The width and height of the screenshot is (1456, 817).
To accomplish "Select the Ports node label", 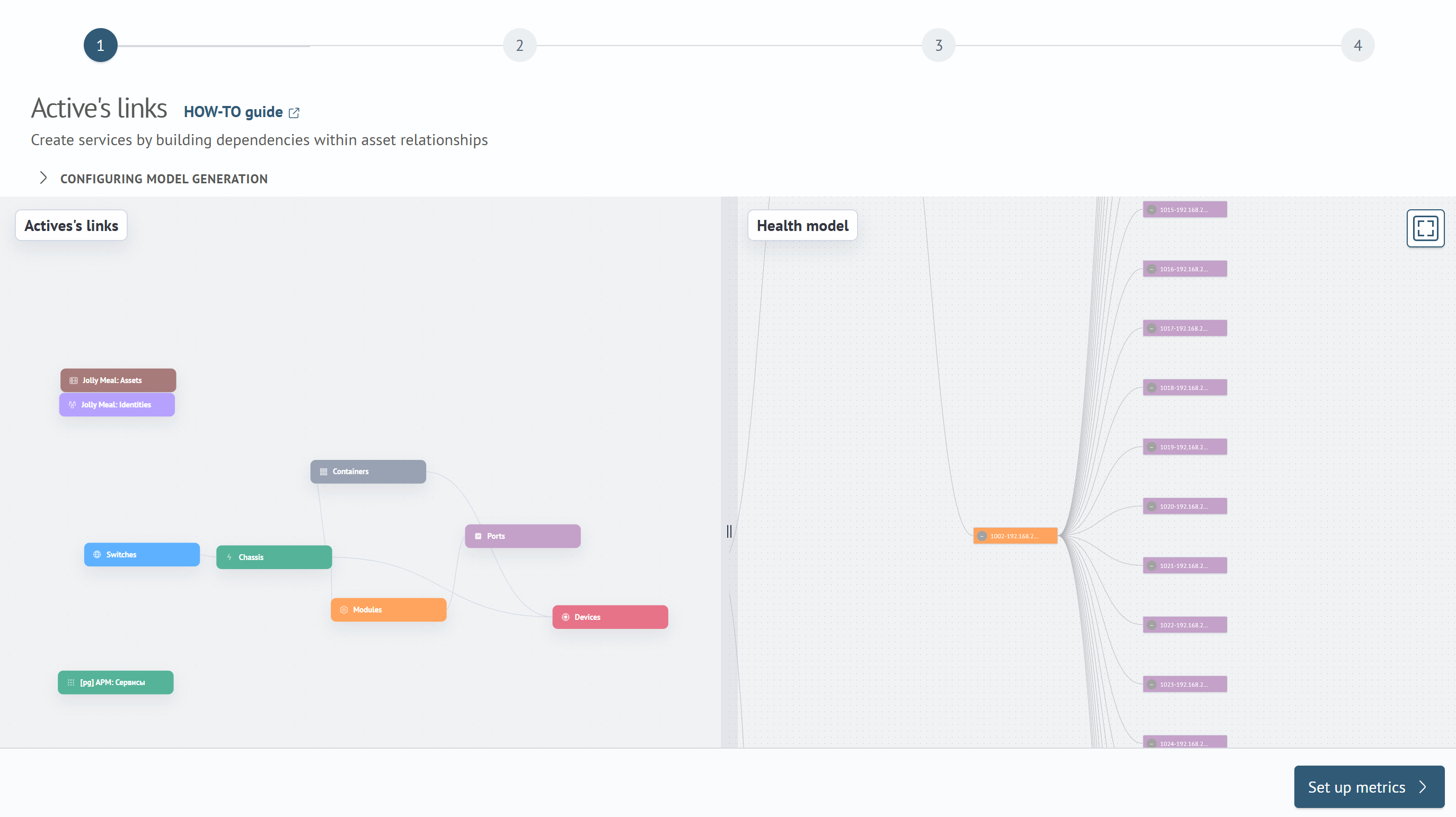I will [496, 536].
